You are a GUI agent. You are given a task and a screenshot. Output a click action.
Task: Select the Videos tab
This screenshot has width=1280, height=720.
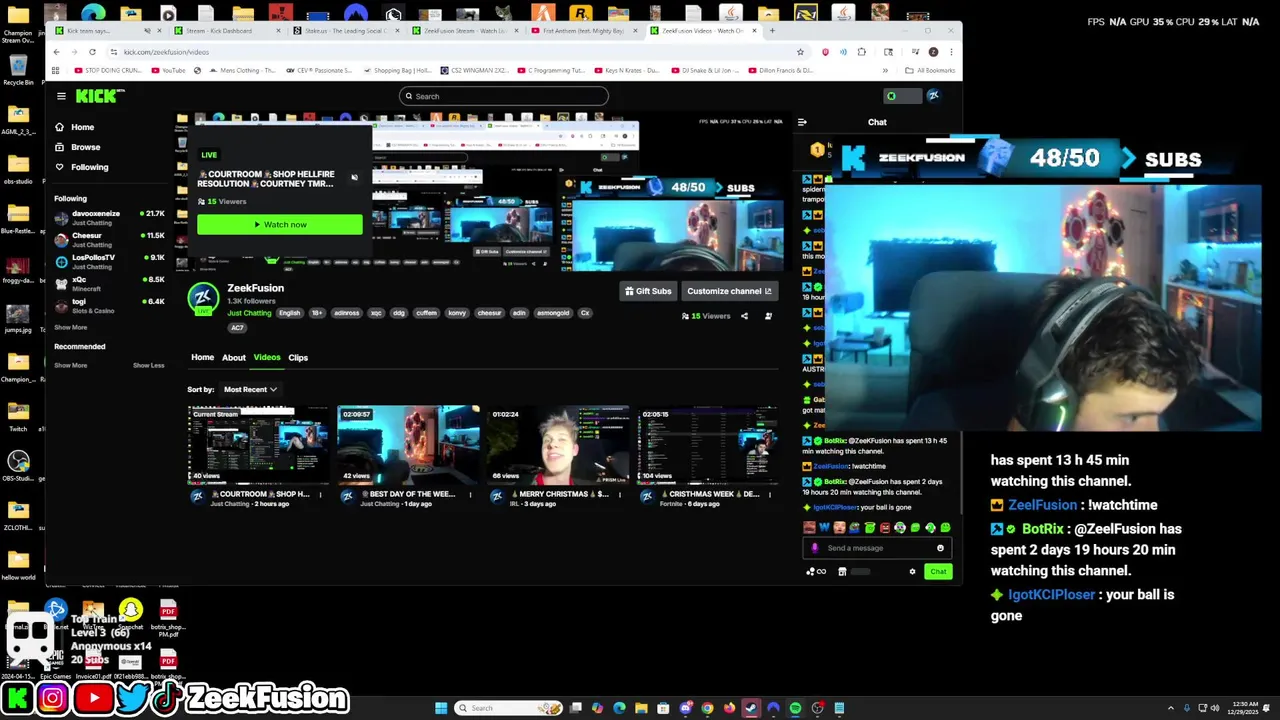click(x=266, y=357)
